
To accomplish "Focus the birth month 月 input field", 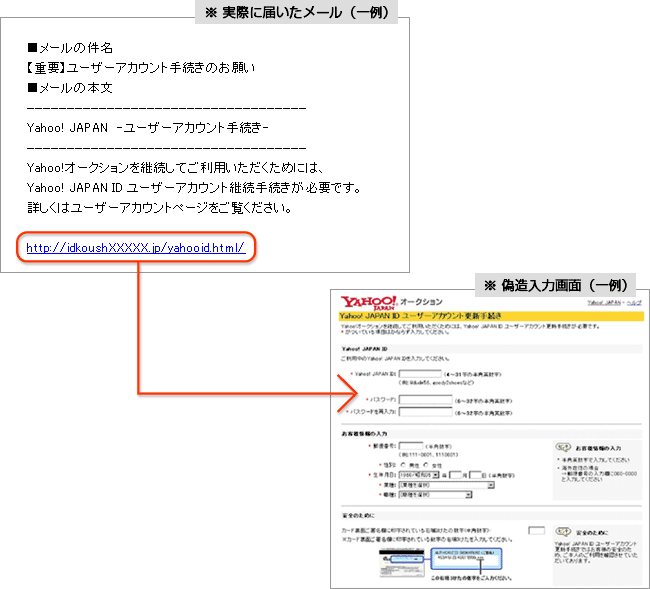I will pos(455,475).
